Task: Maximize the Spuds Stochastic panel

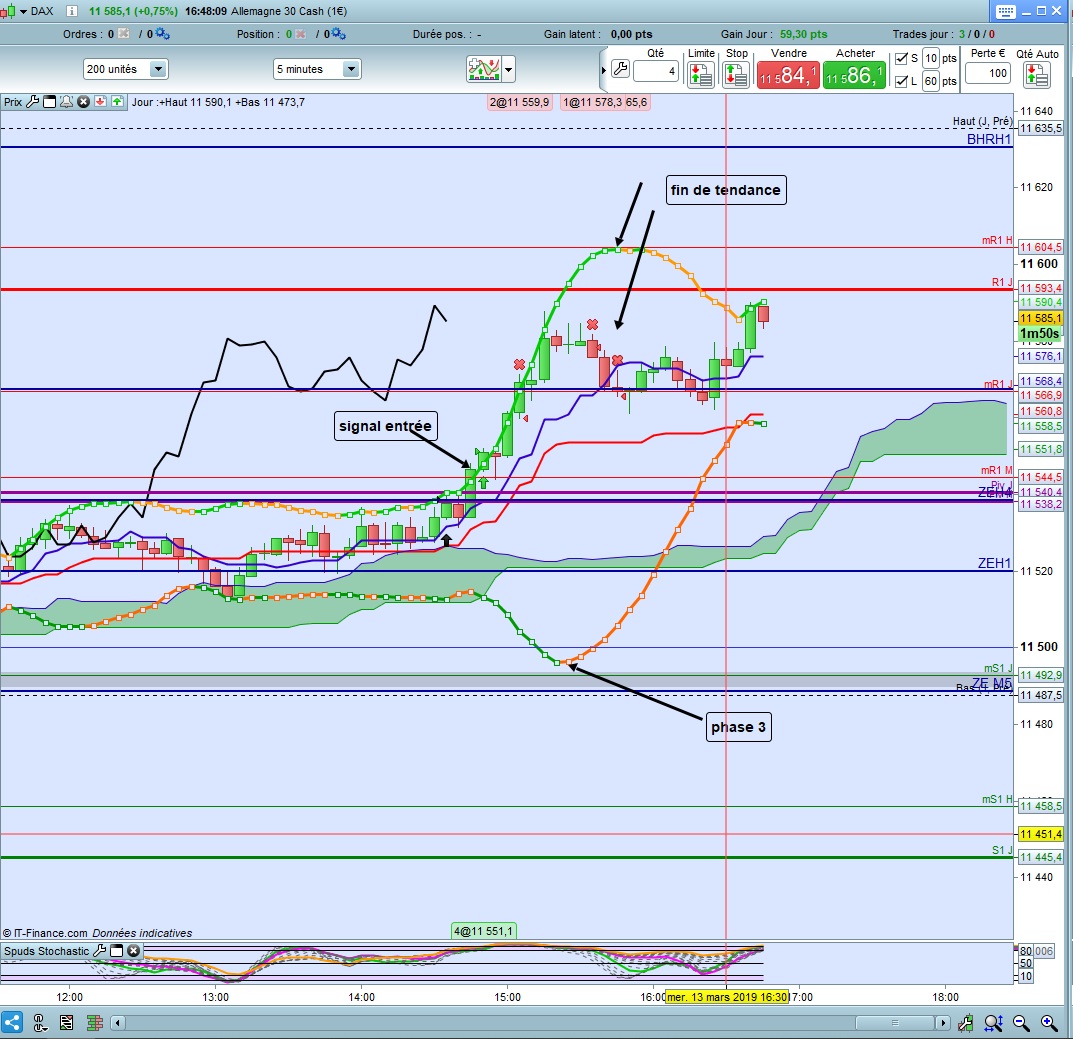Action: click(x=116, y=951)
